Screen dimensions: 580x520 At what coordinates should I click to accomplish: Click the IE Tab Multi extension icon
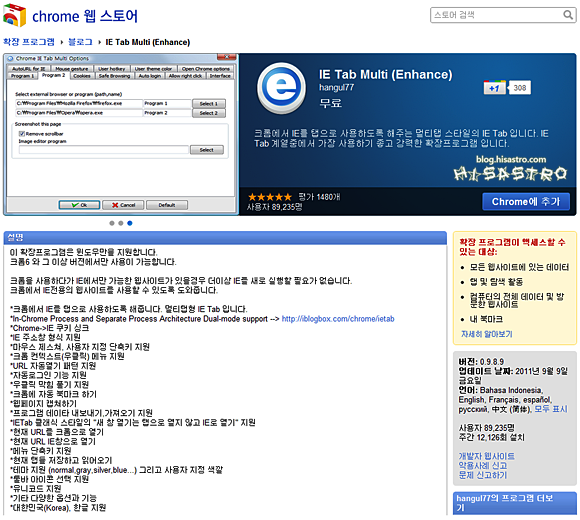click(281, 88)
